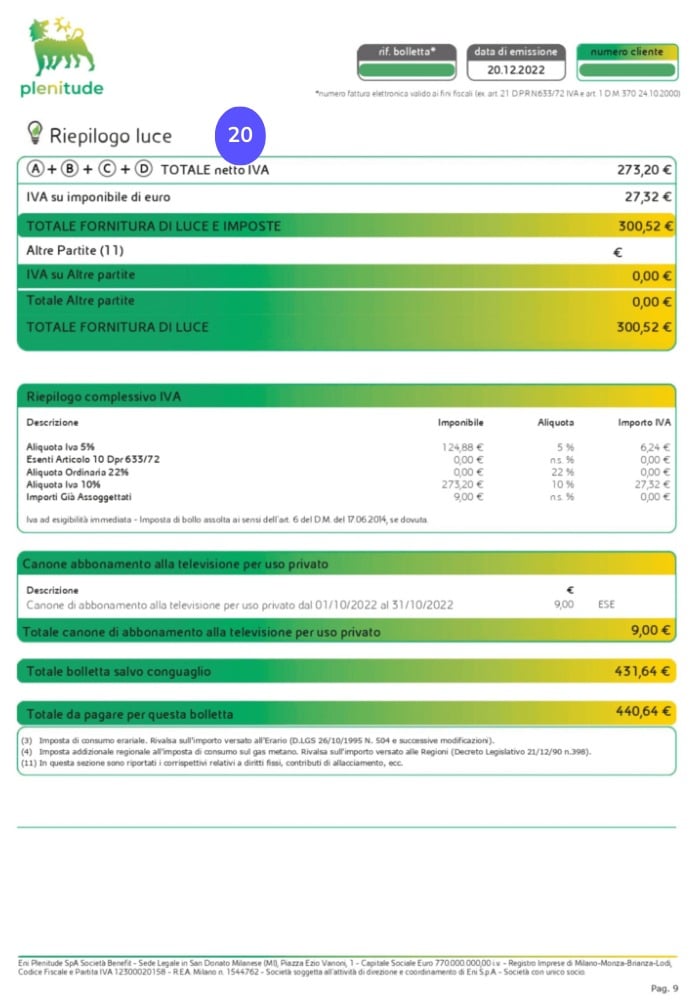The image size is (700, 1000).
Task: Click the circled letter A symbol
Action: click(x=36, y=170)
